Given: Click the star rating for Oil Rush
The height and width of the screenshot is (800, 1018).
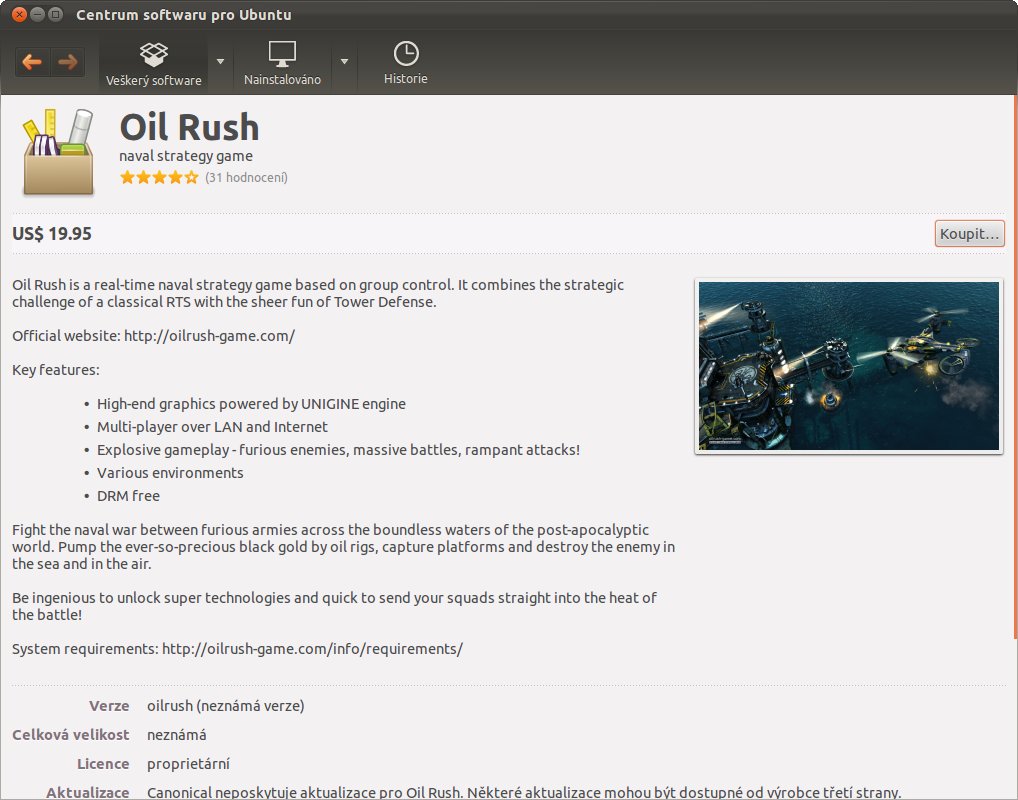Looking at the screenshot, I should coord(159,177).
